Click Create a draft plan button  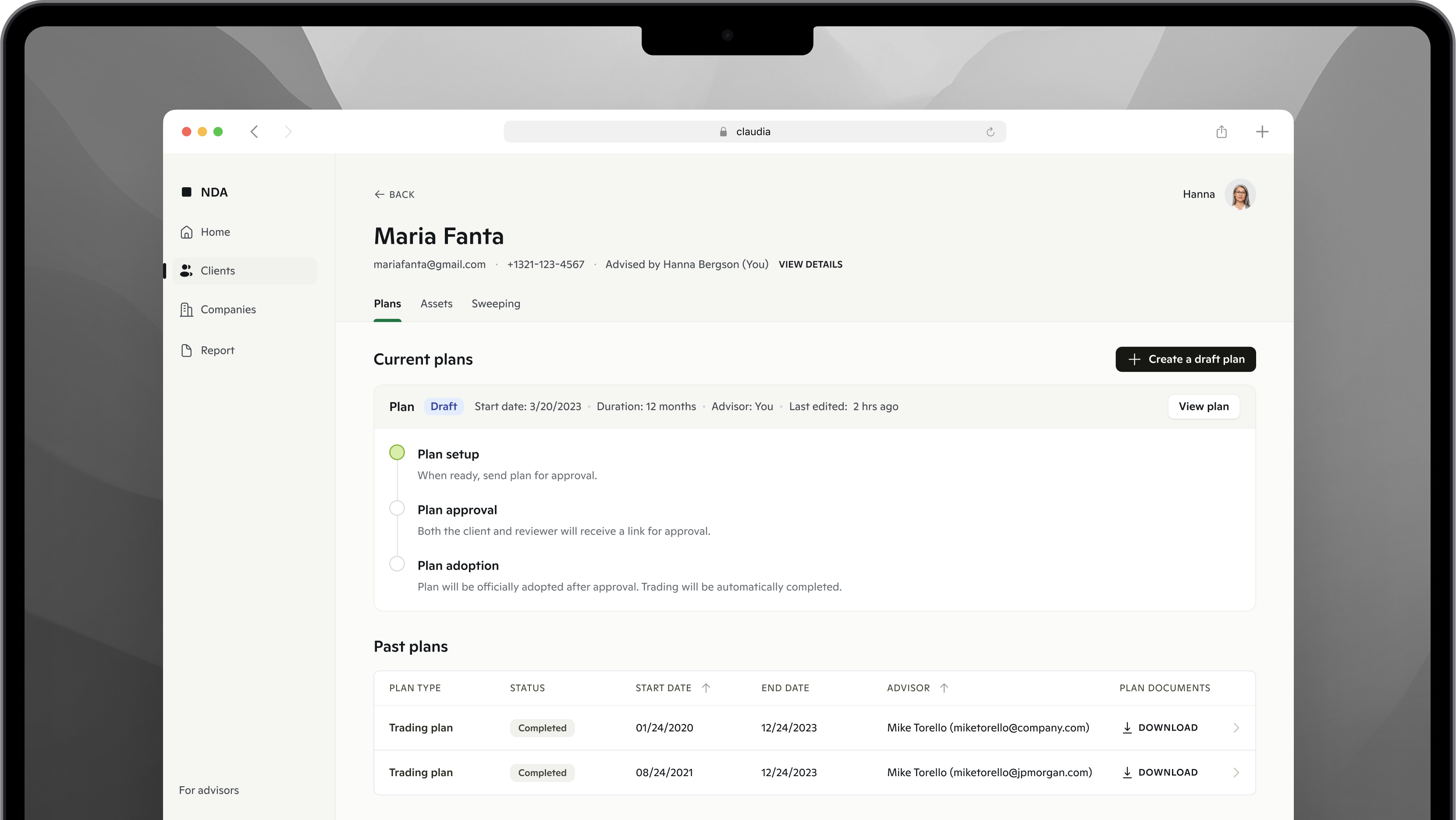tap(1185, 359)
